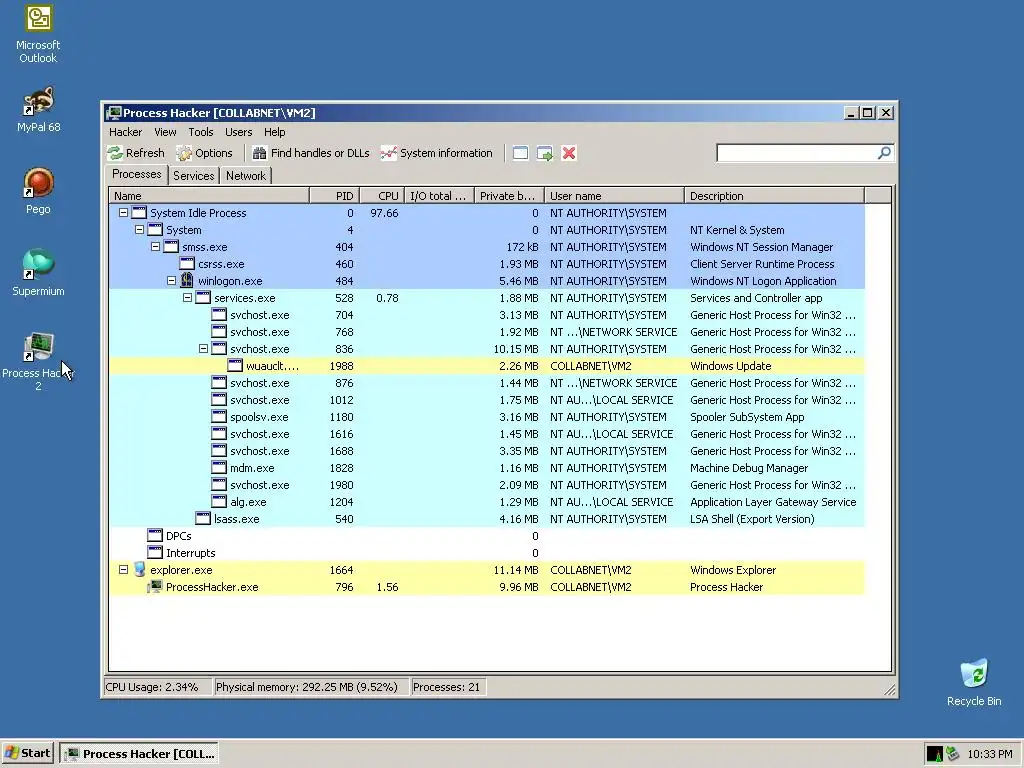Click the window resize grip corner
Viewport: 1024px width, 768px height.
point(889,690)
